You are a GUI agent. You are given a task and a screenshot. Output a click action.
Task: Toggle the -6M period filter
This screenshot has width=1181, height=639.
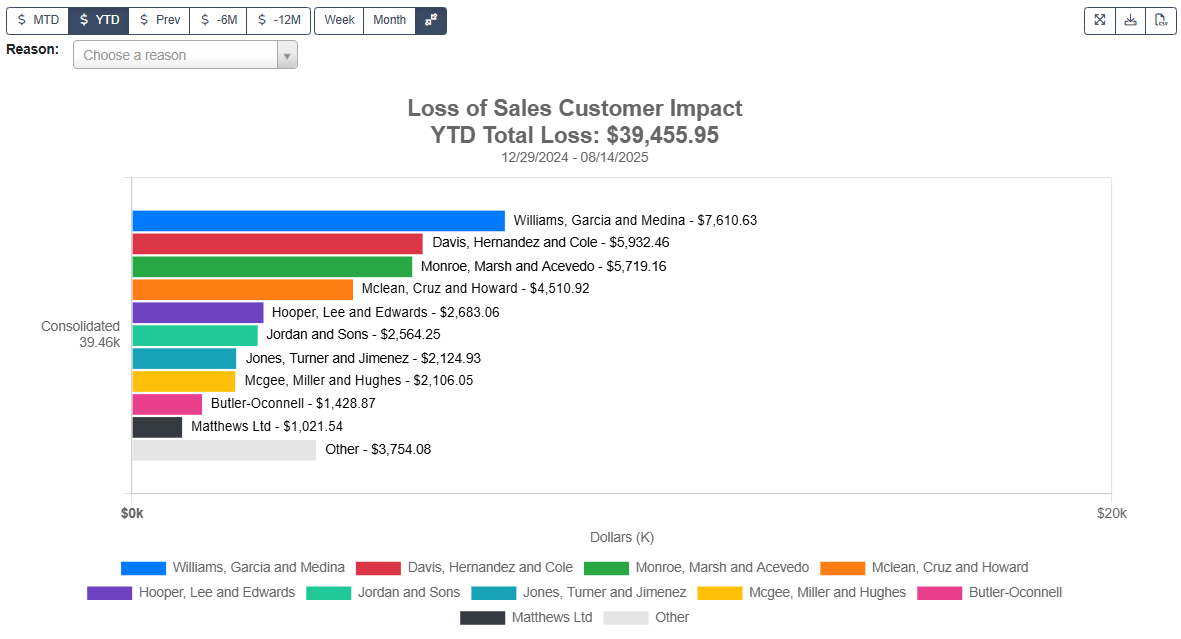tap(218, 20)
